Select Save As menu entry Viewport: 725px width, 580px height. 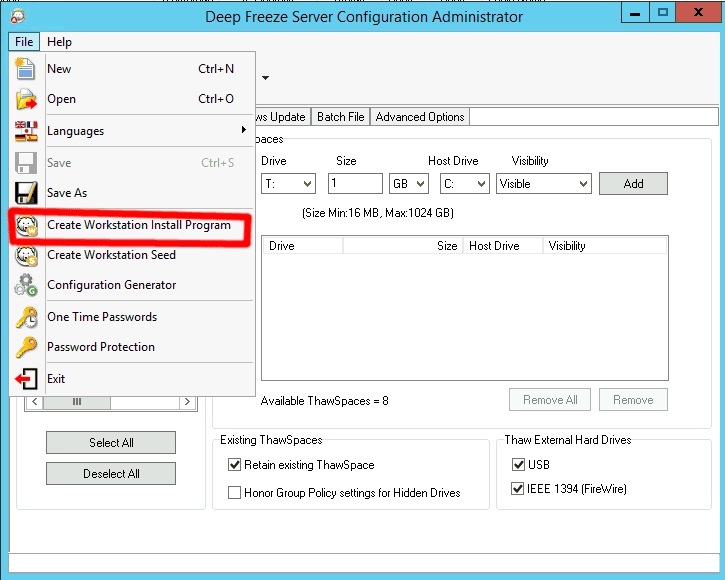click(x=132, y=192)
